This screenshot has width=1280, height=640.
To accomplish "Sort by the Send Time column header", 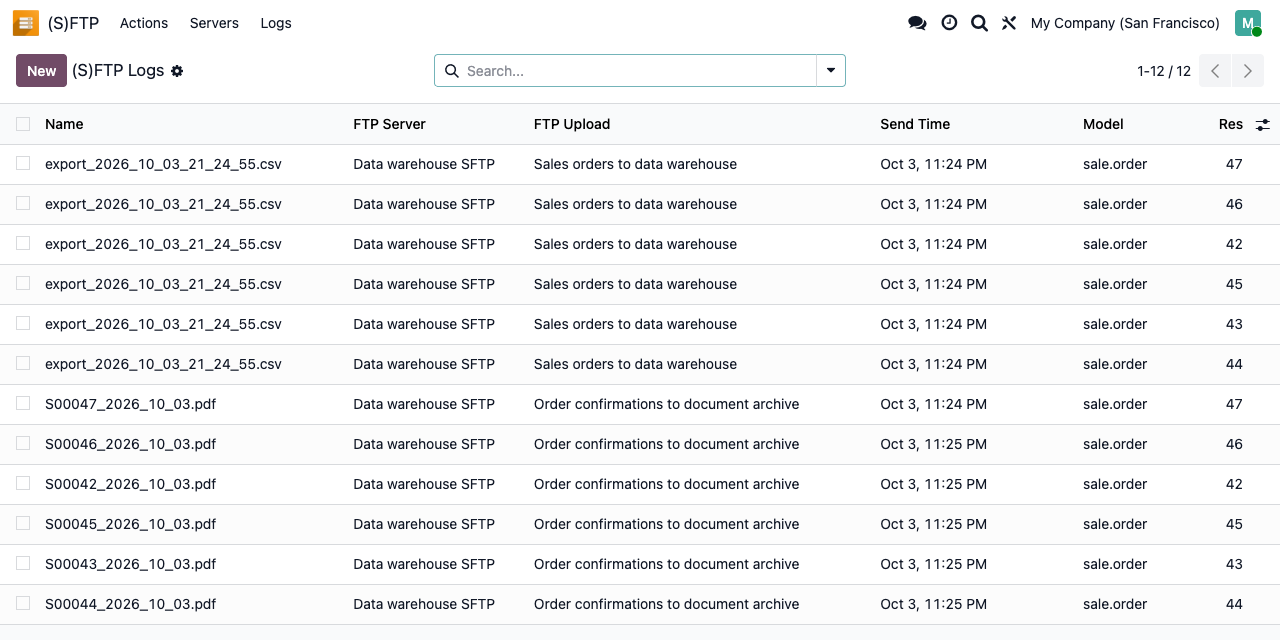I will [915, 124].
